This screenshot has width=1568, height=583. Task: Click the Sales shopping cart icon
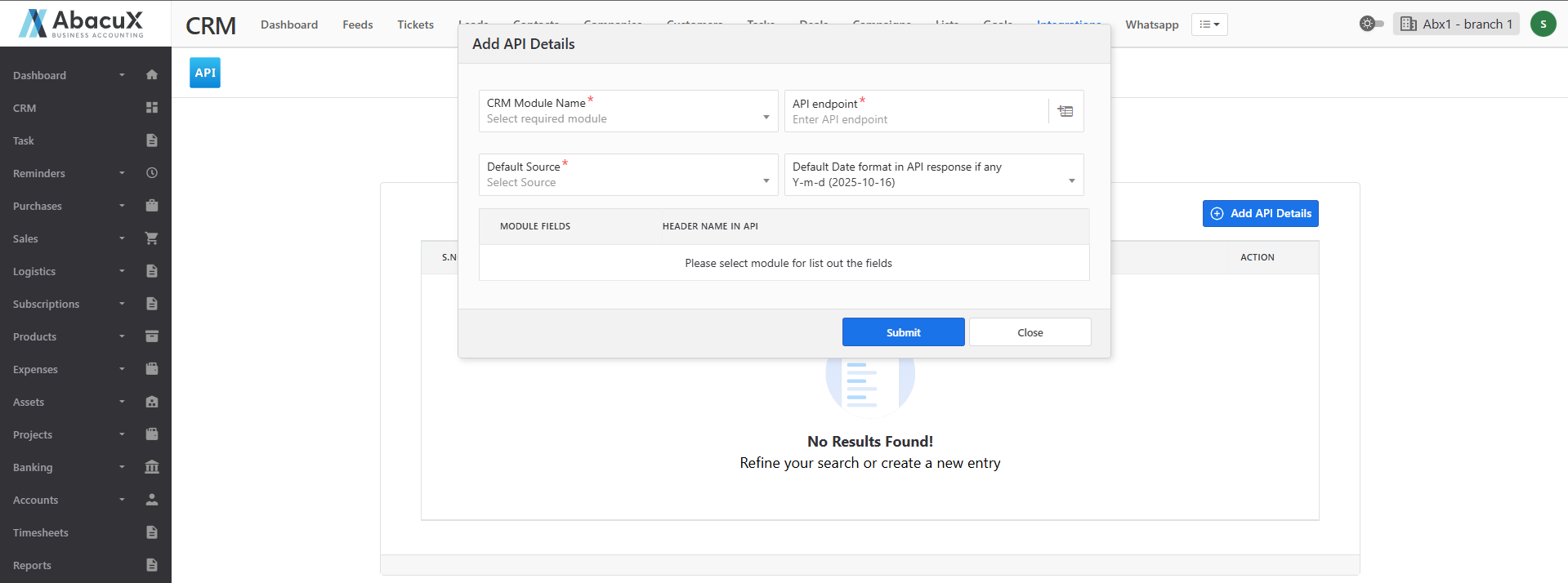coord(151,238)
